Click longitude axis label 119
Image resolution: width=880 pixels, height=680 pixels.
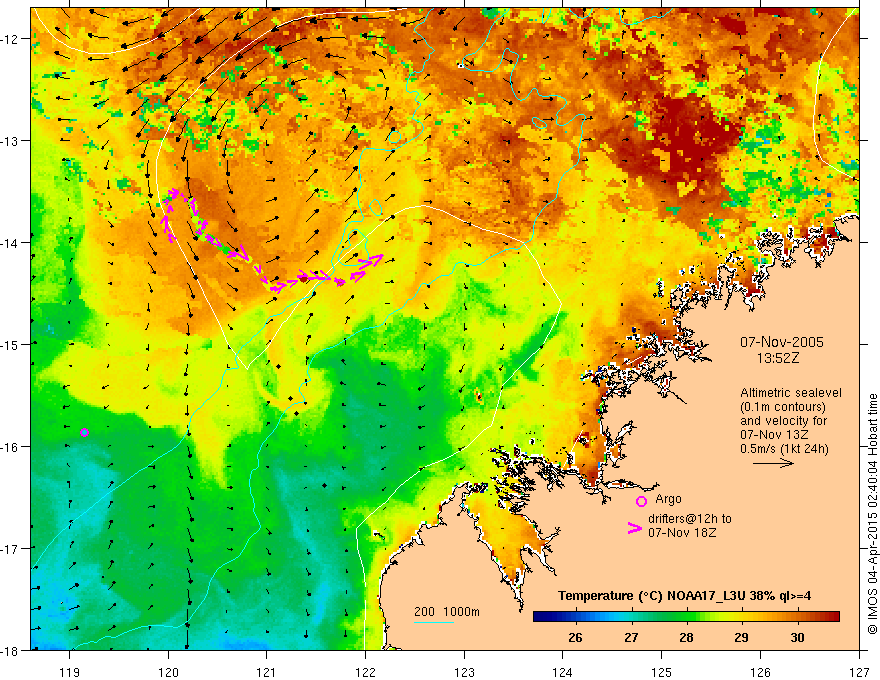(70, 672)
